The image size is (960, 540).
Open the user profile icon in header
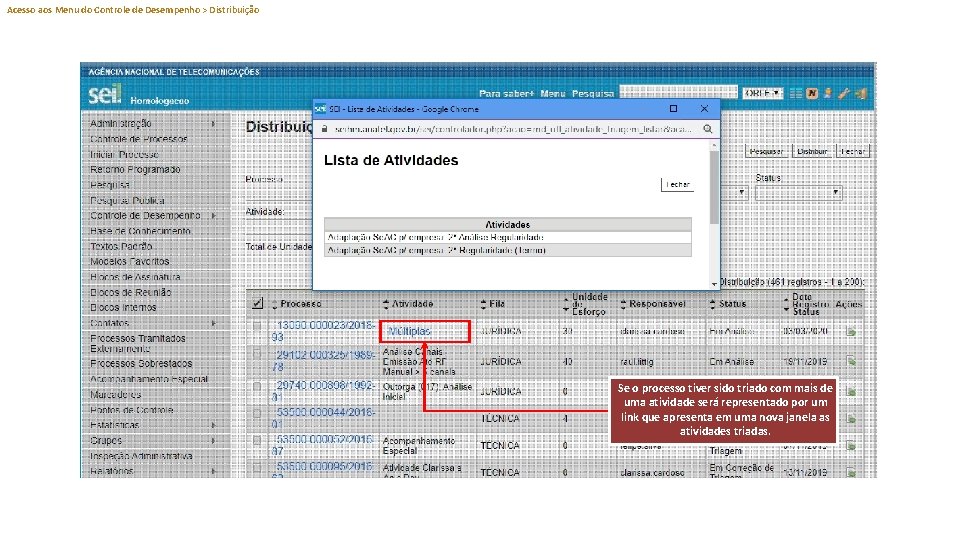[x=828, y=94]
